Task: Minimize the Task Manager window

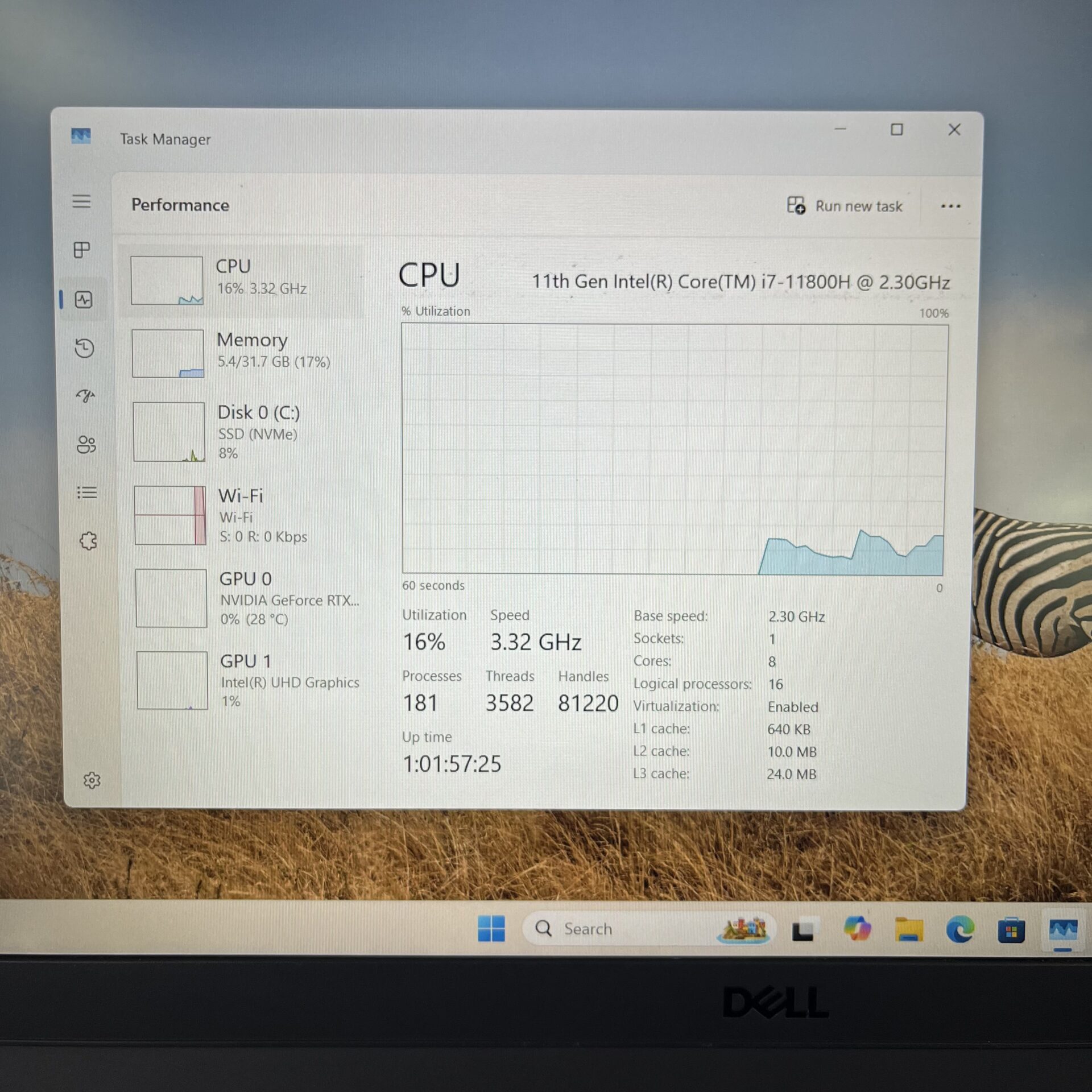Action: 840,129
